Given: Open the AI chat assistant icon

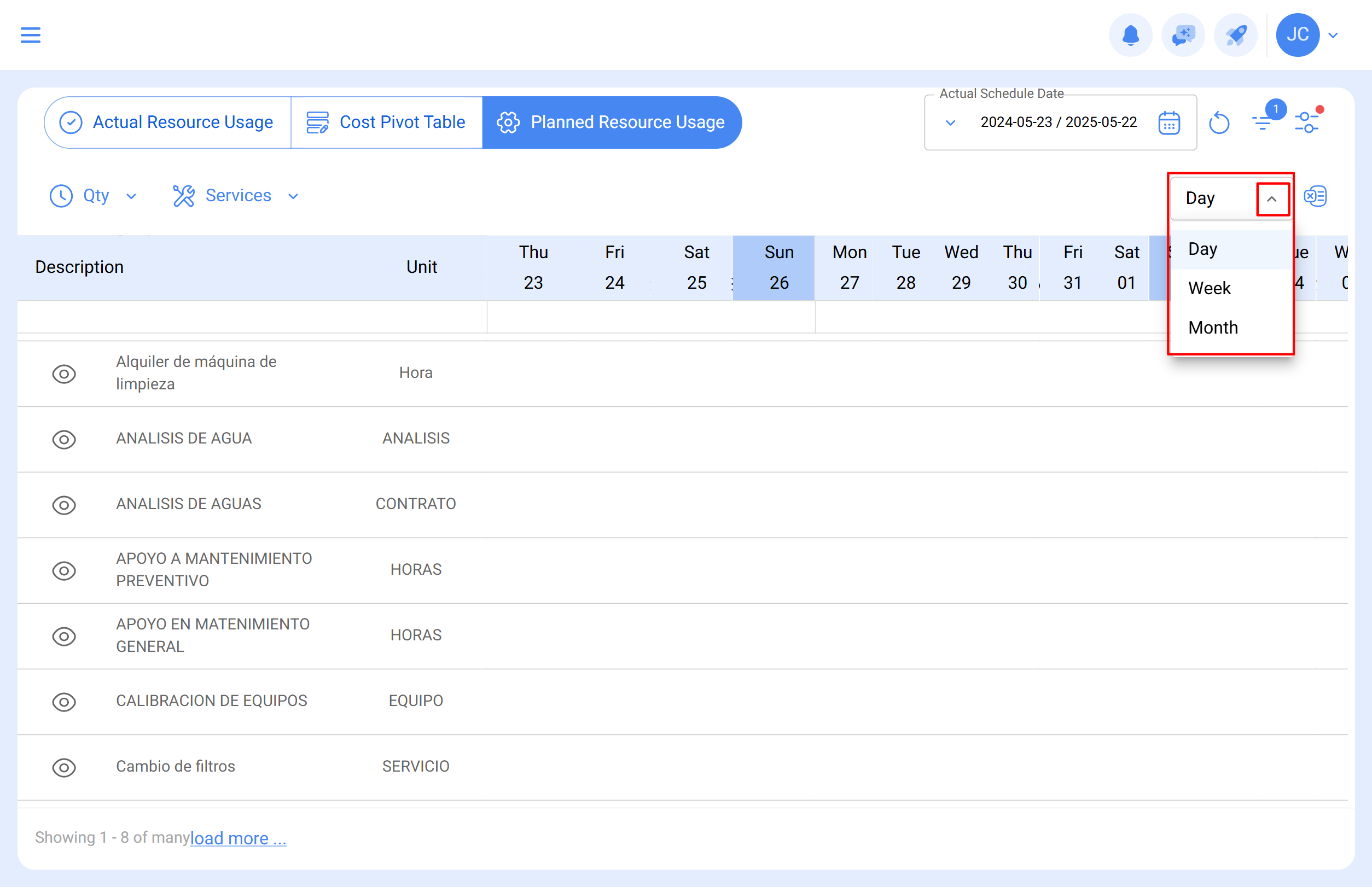Looking at the screenshot, I should coord(1183,35).
